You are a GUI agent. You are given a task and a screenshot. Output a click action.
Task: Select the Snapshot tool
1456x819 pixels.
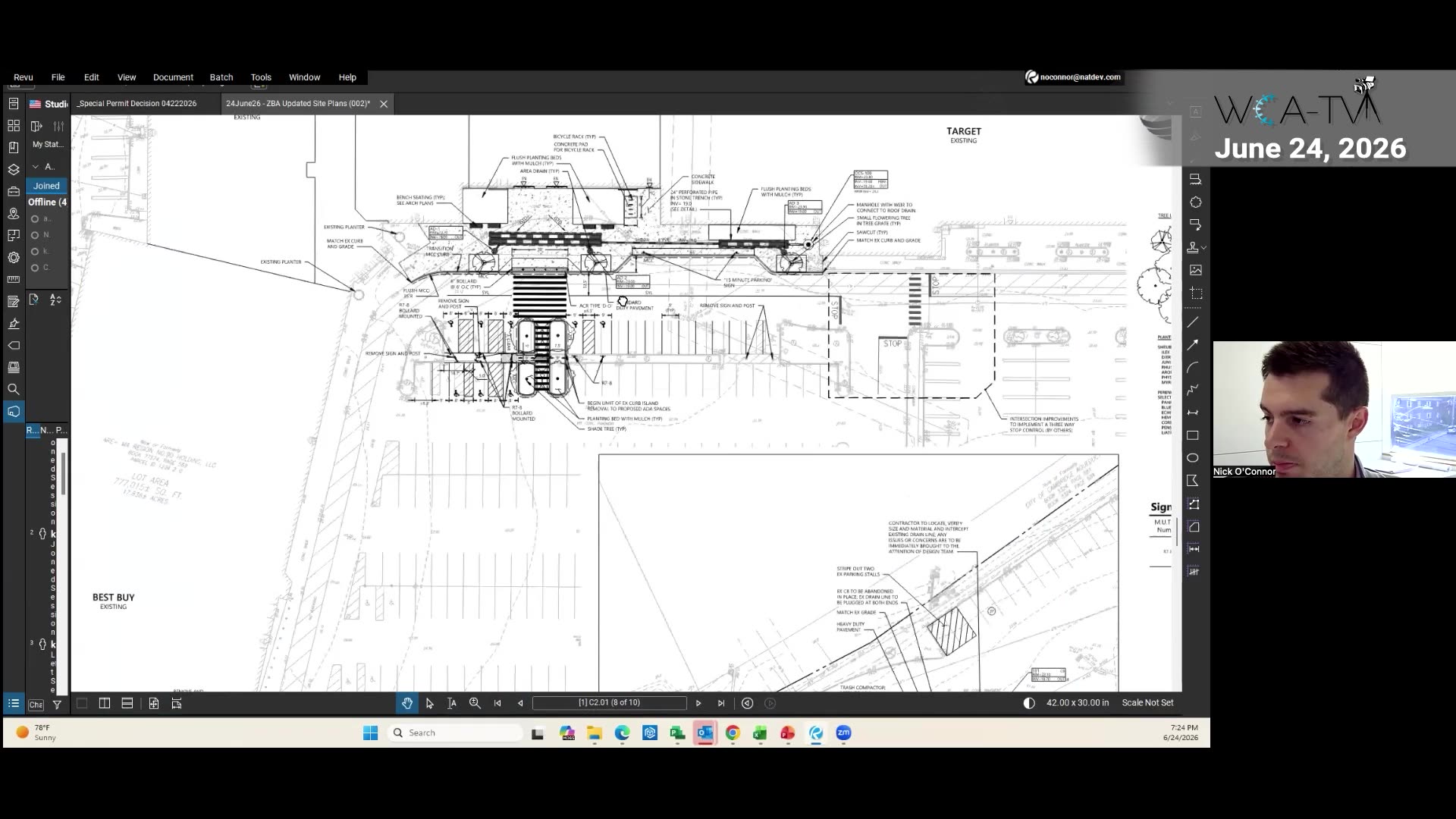pos(1195,293)
